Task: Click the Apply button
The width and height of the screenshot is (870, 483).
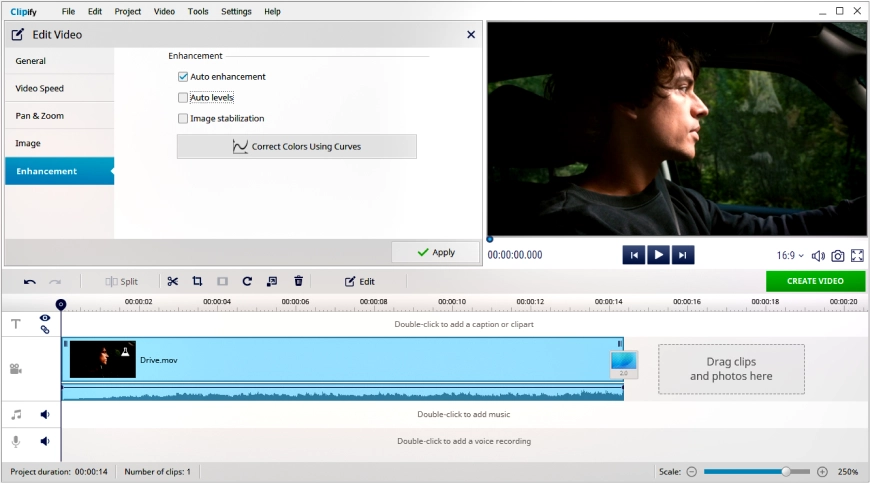Action: point(436,252)
